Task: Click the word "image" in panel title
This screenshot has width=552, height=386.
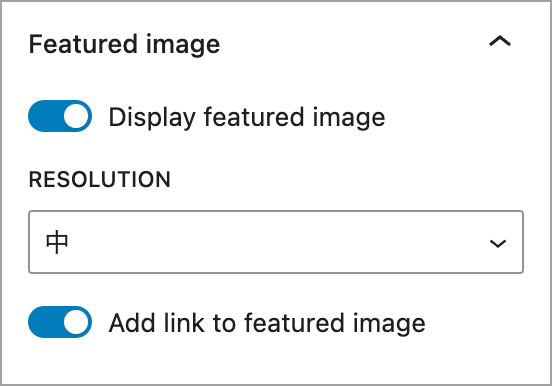Action: point(183,45)
